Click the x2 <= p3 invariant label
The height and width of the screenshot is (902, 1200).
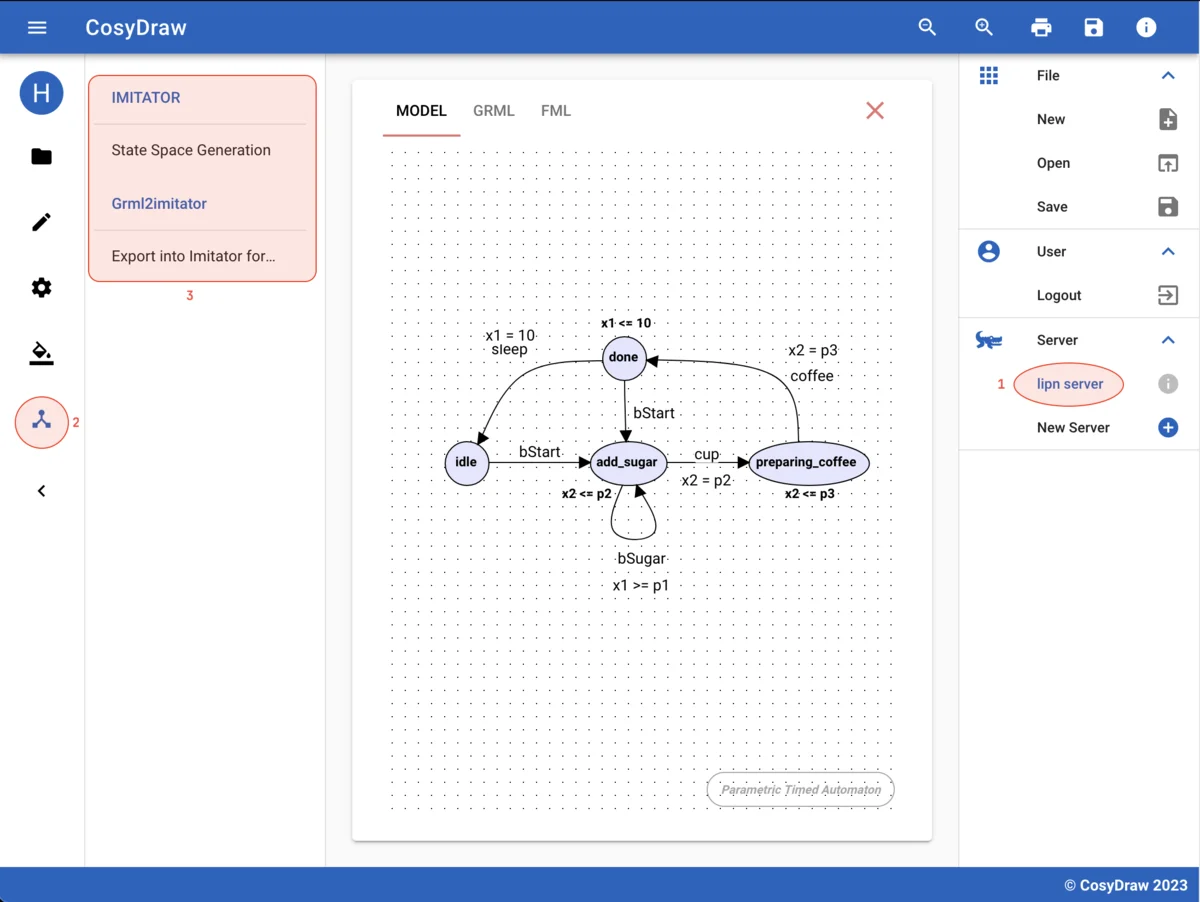coord(809,494)
